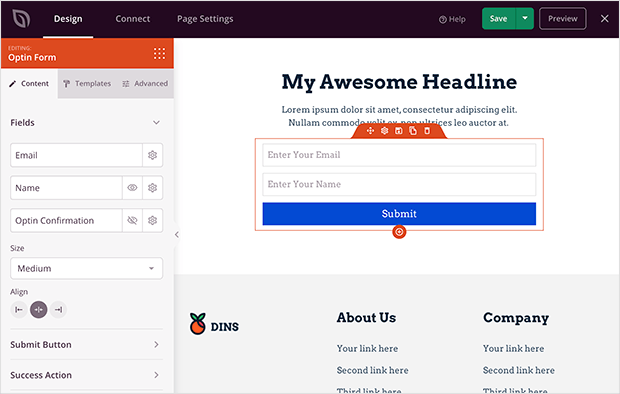Viewport: 620px width, 394px height.
Task: Align form to the right
Action: coord(59,309)
